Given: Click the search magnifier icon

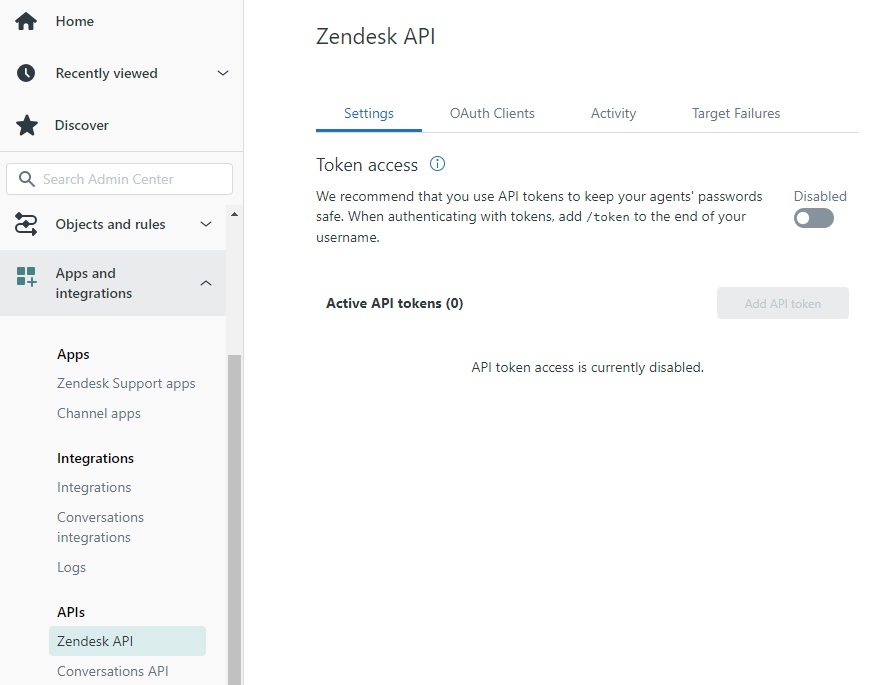Looking at the screenshot, I should pyautogui.click(x=26, y=179).
